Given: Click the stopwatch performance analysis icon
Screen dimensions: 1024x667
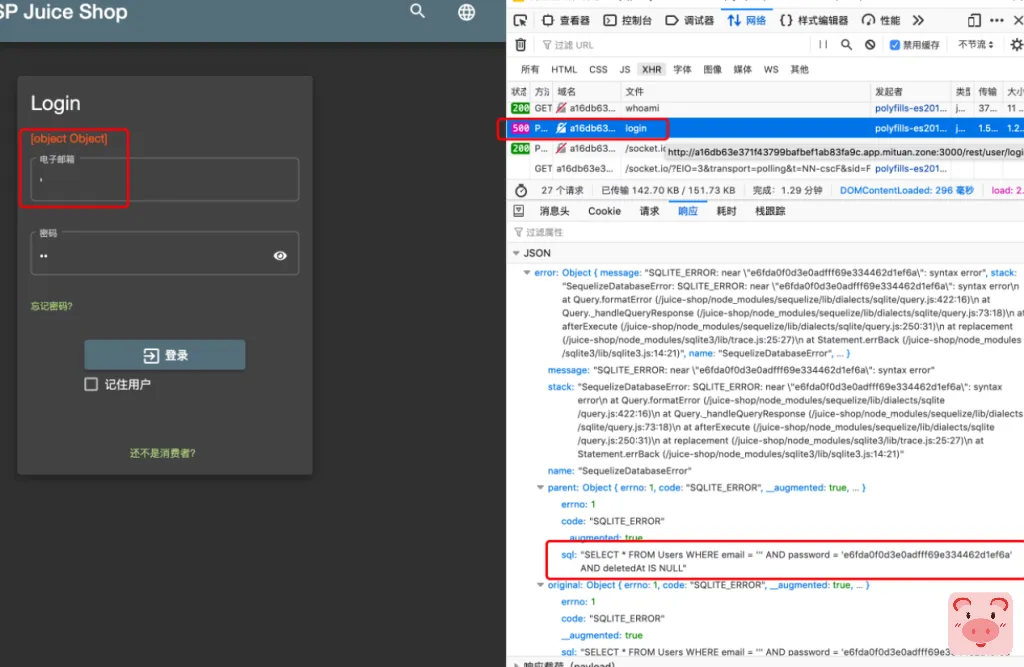Looking at the screenshot, I should pyautogui.click(x=520, y=190).
